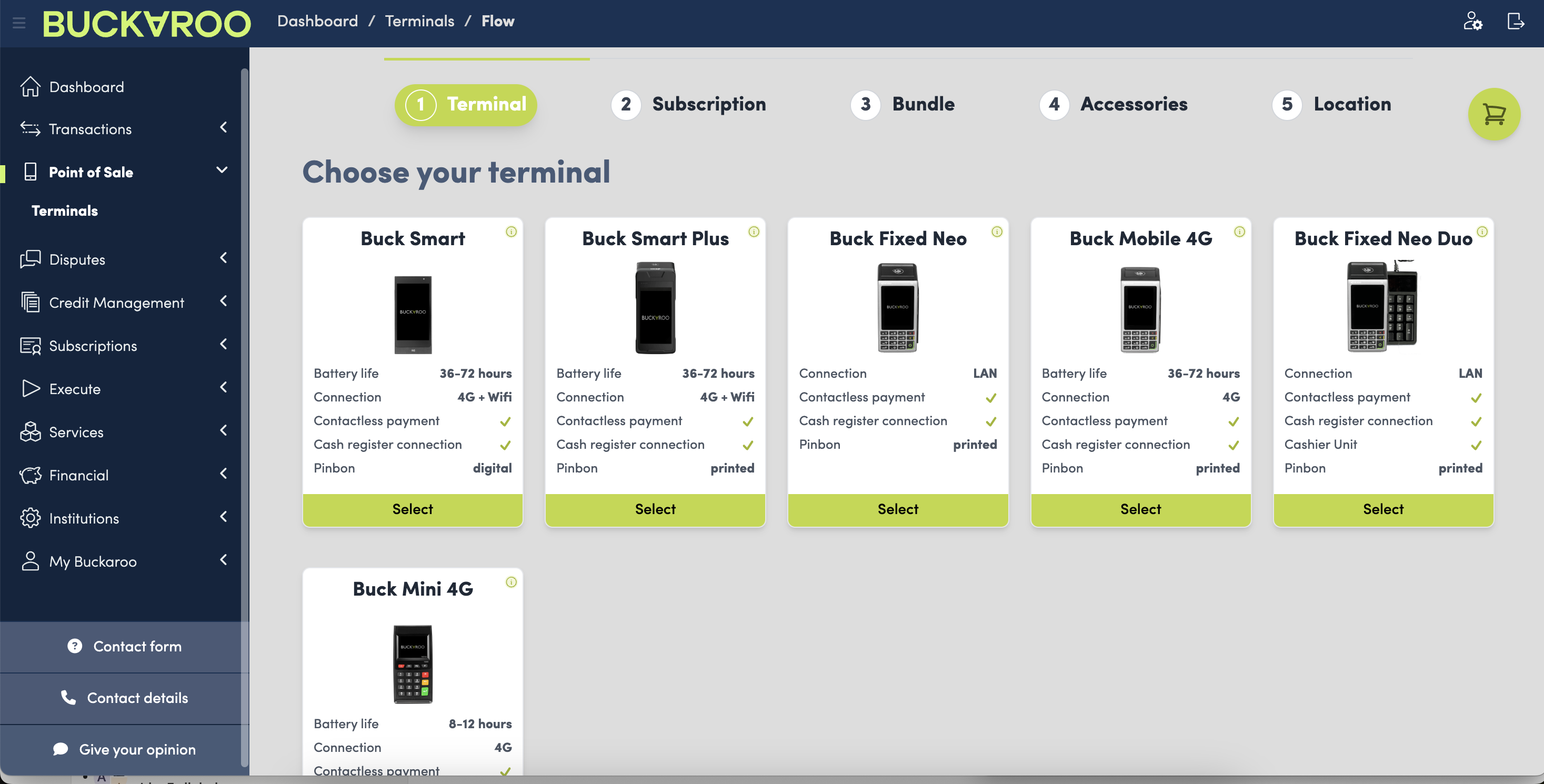Open Terminals submenu item
This screenshot has width=1544, height=784.
click(65, 211)
